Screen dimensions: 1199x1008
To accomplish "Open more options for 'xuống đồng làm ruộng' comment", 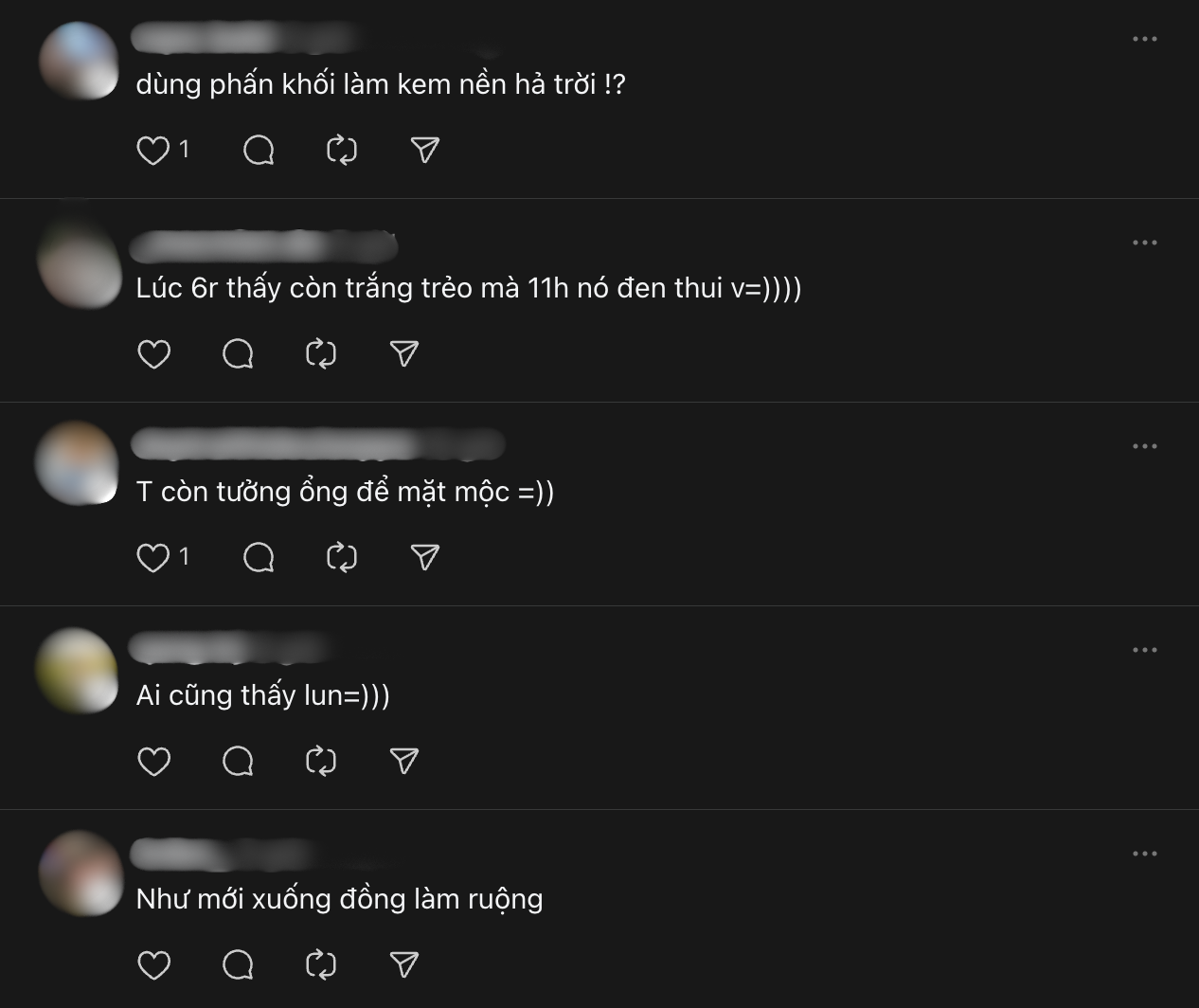I will coord(1144,854).
